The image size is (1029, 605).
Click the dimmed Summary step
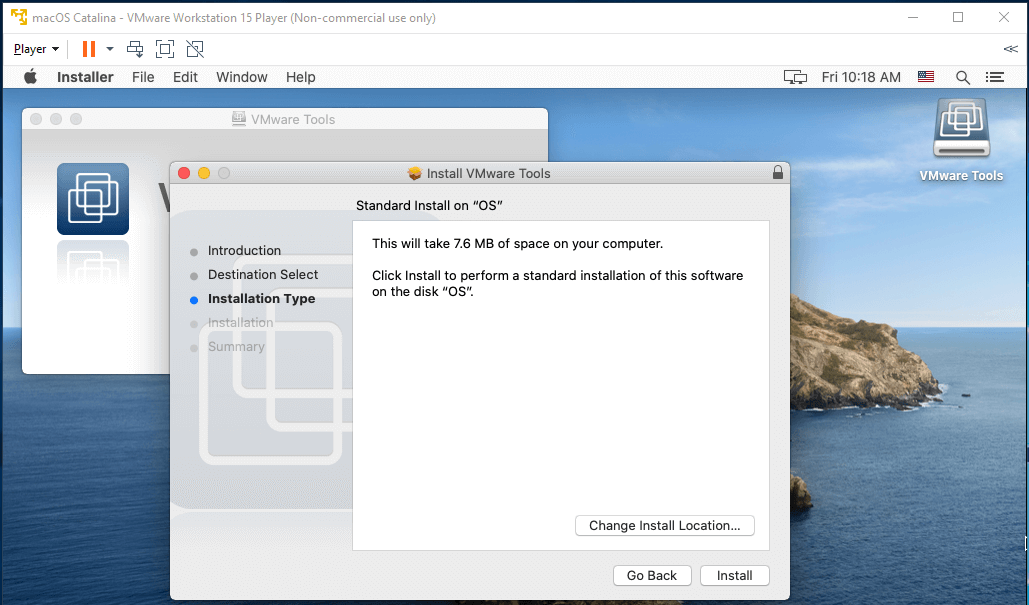[x=236, y=346]
